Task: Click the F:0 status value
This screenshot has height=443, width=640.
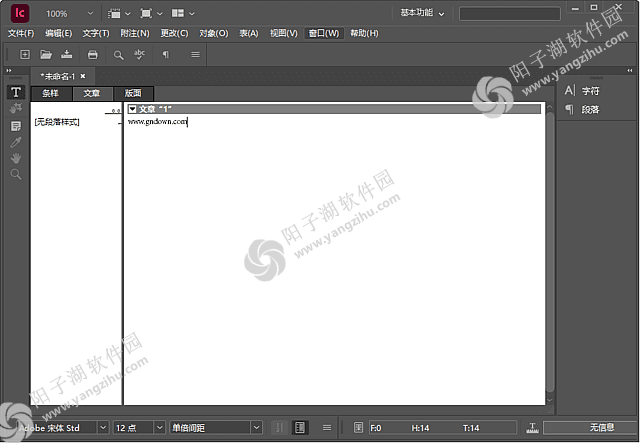Action: coord(376,428)
